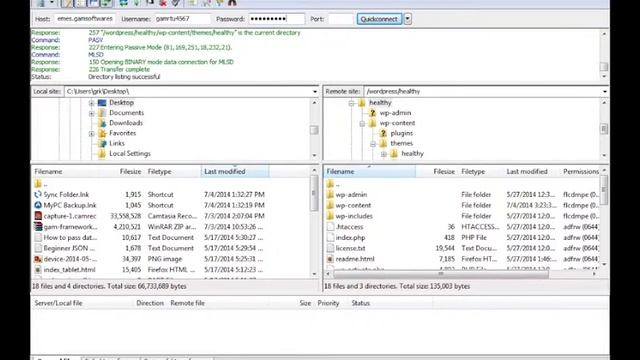This screenshot has height=360, width=640.
Task: Collapse the themes node in remote tree
Action: tap(373, 144)
